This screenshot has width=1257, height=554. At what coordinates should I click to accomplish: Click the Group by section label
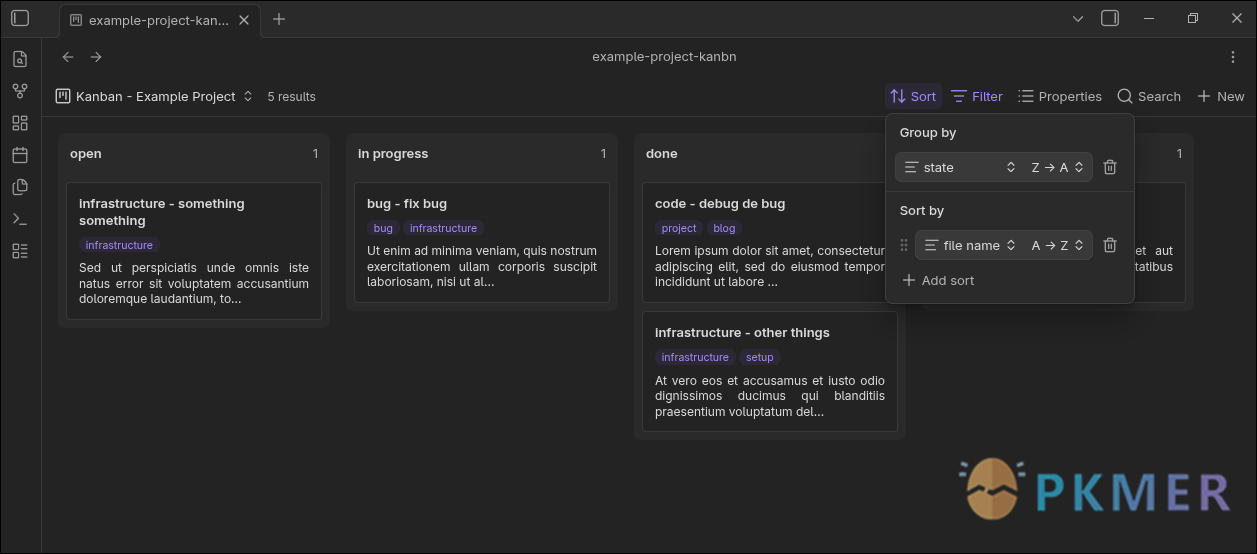[x=928, y=132]
